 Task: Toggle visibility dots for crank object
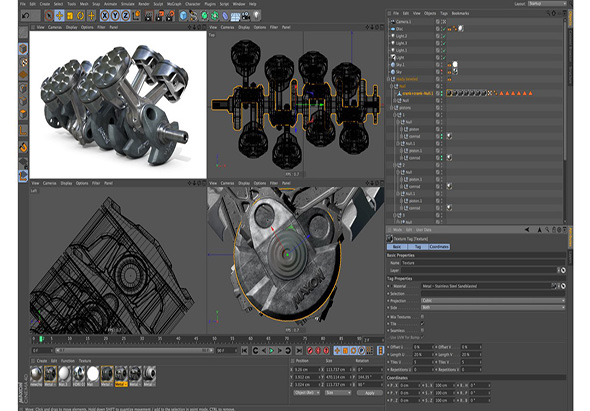442,93
